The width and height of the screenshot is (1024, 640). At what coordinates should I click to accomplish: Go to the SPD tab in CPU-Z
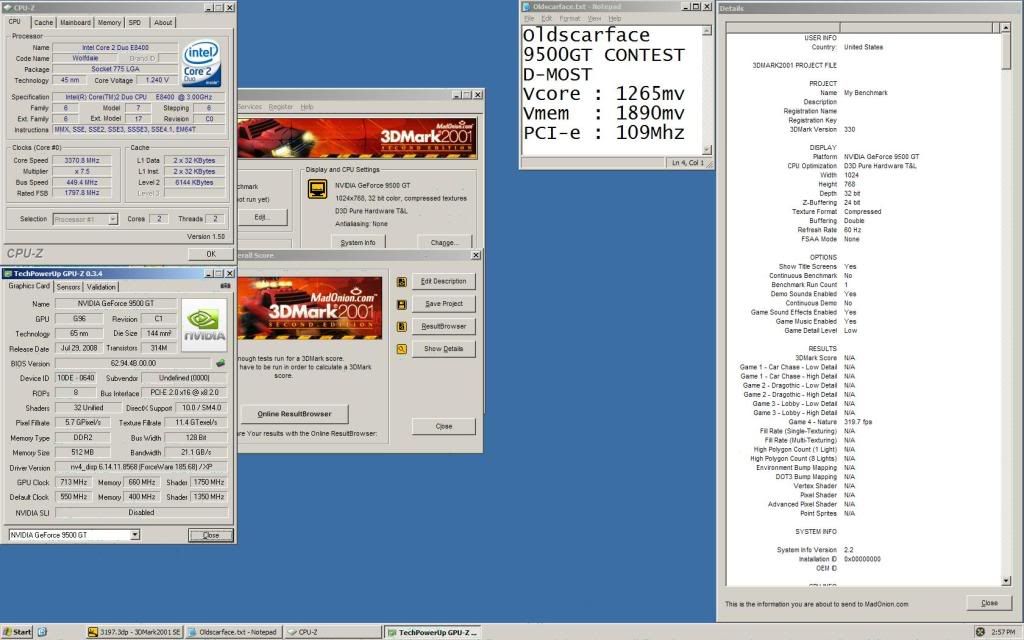point(135,22)
